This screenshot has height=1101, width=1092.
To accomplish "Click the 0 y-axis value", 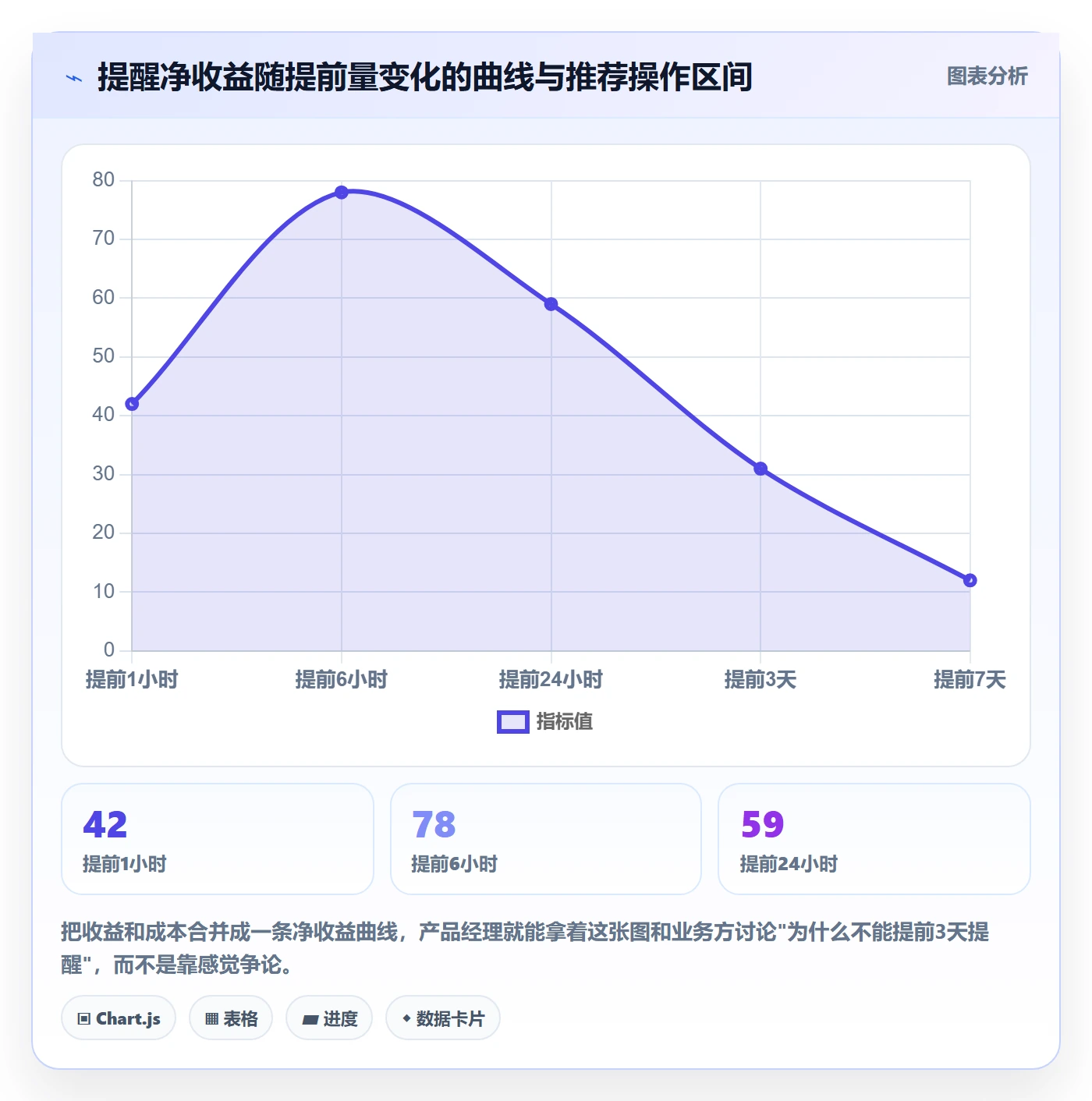I will 109,650.
